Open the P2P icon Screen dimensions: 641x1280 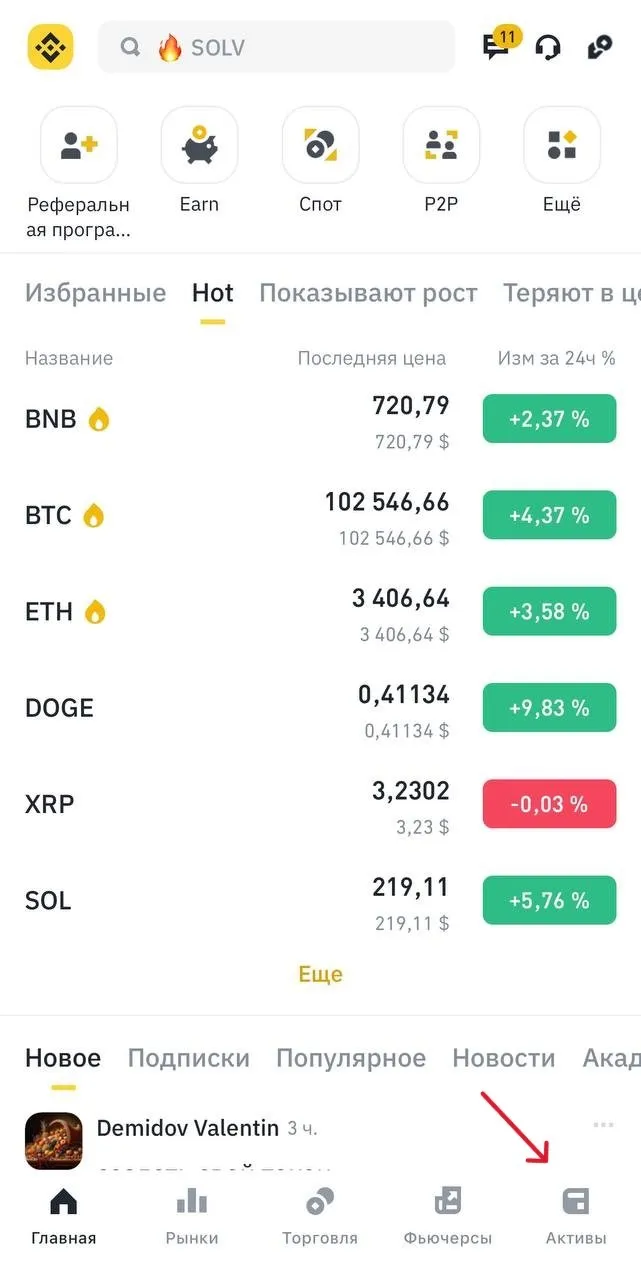pos(441,146)
